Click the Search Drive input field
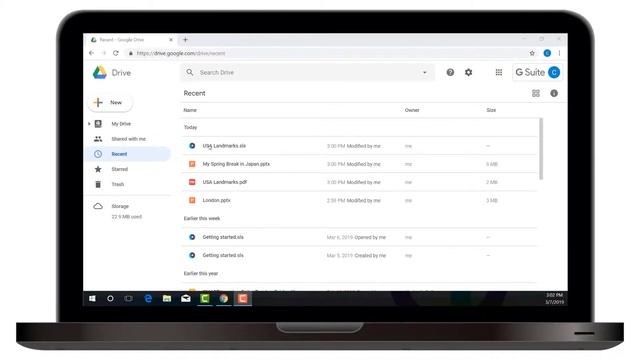The height and width of the screenshot is (360, 640). [x=308, y=72]
